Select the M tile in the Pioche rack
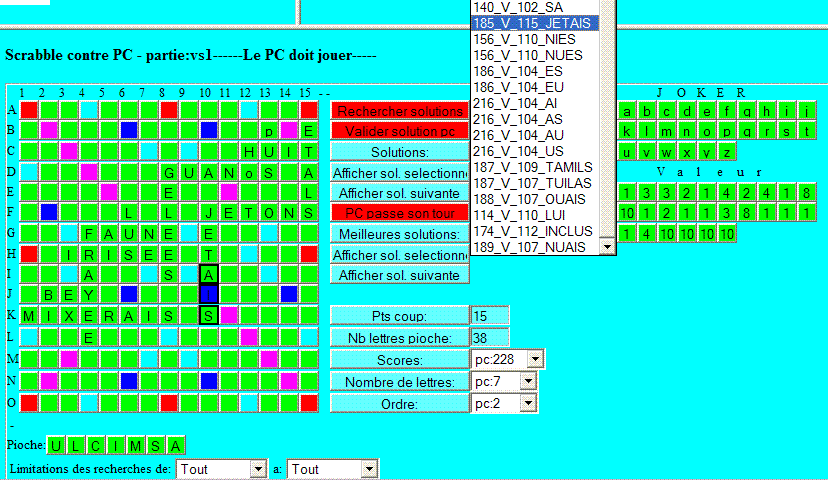The height and width of the screenshot is (480, 828). [x=136, y=445]
